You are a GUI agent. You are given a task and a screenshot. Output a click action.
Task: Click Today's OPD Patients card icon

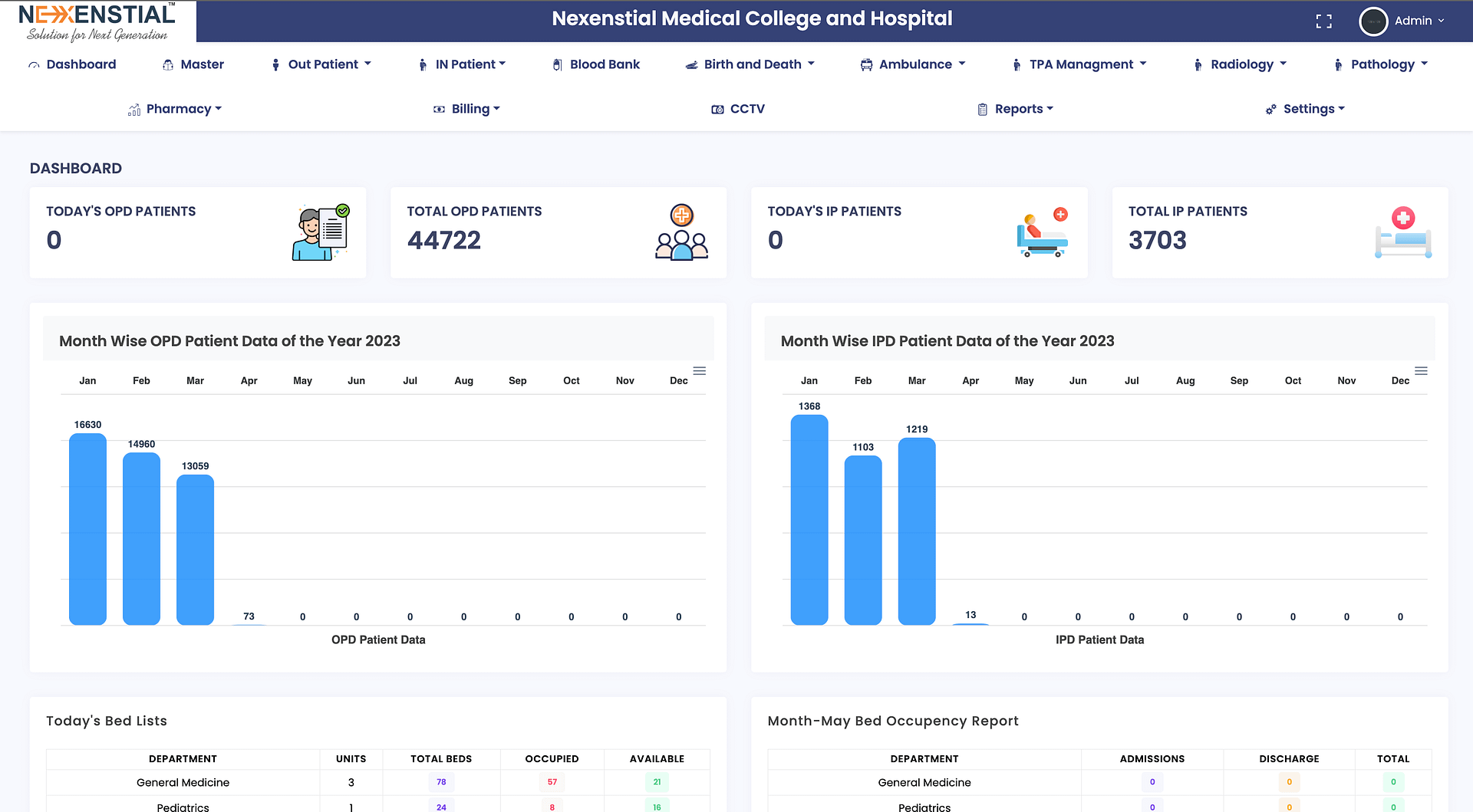[321, 232]
